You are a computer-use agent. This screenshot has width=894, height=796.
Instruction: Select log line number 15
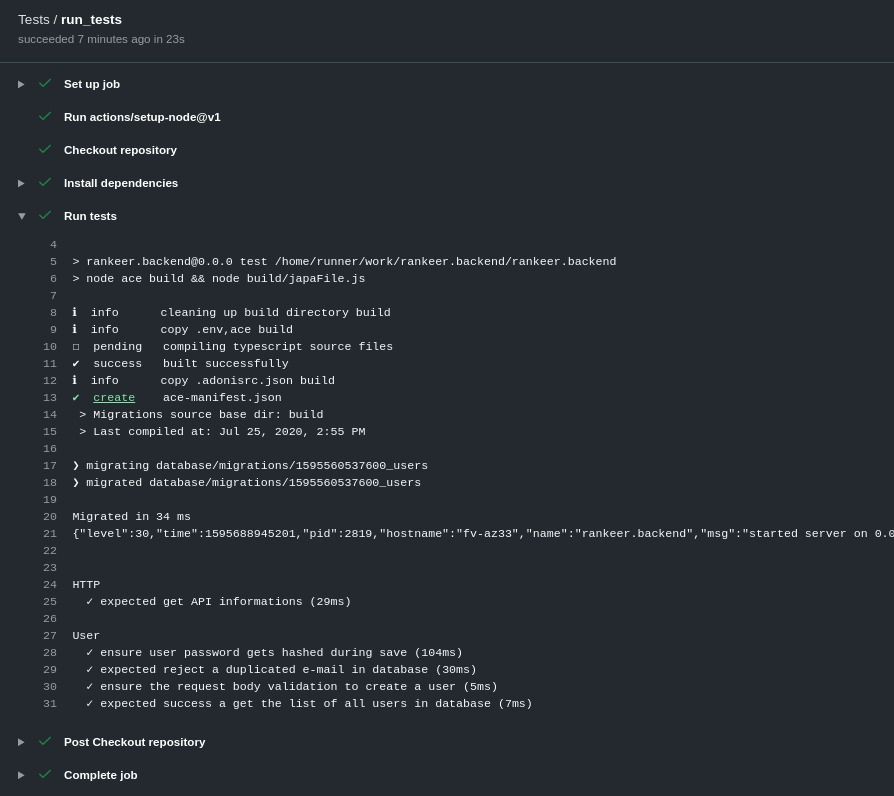pos(50,432)
